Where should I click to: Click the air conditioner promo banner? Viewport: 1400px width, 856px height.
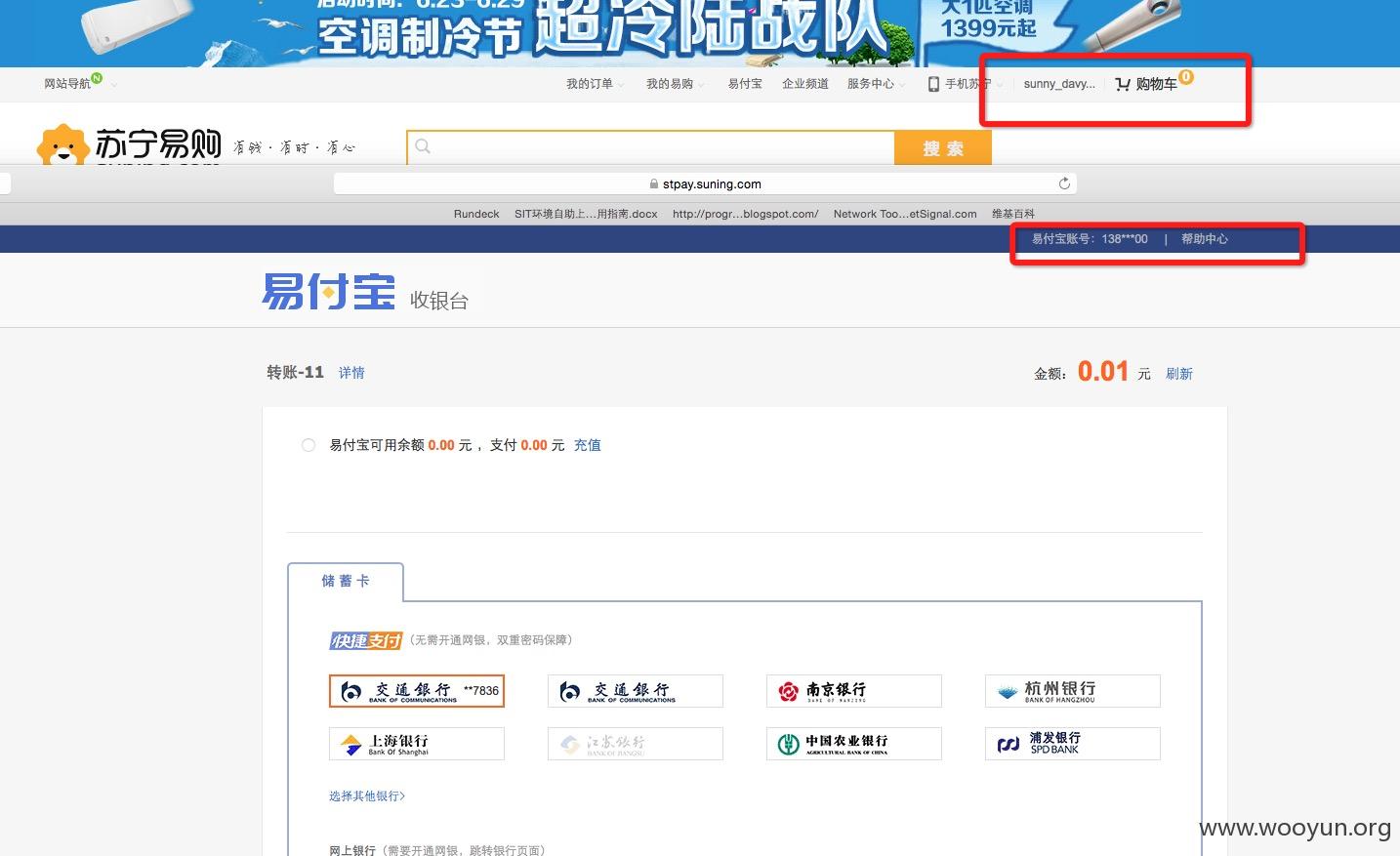coord(700,33)
